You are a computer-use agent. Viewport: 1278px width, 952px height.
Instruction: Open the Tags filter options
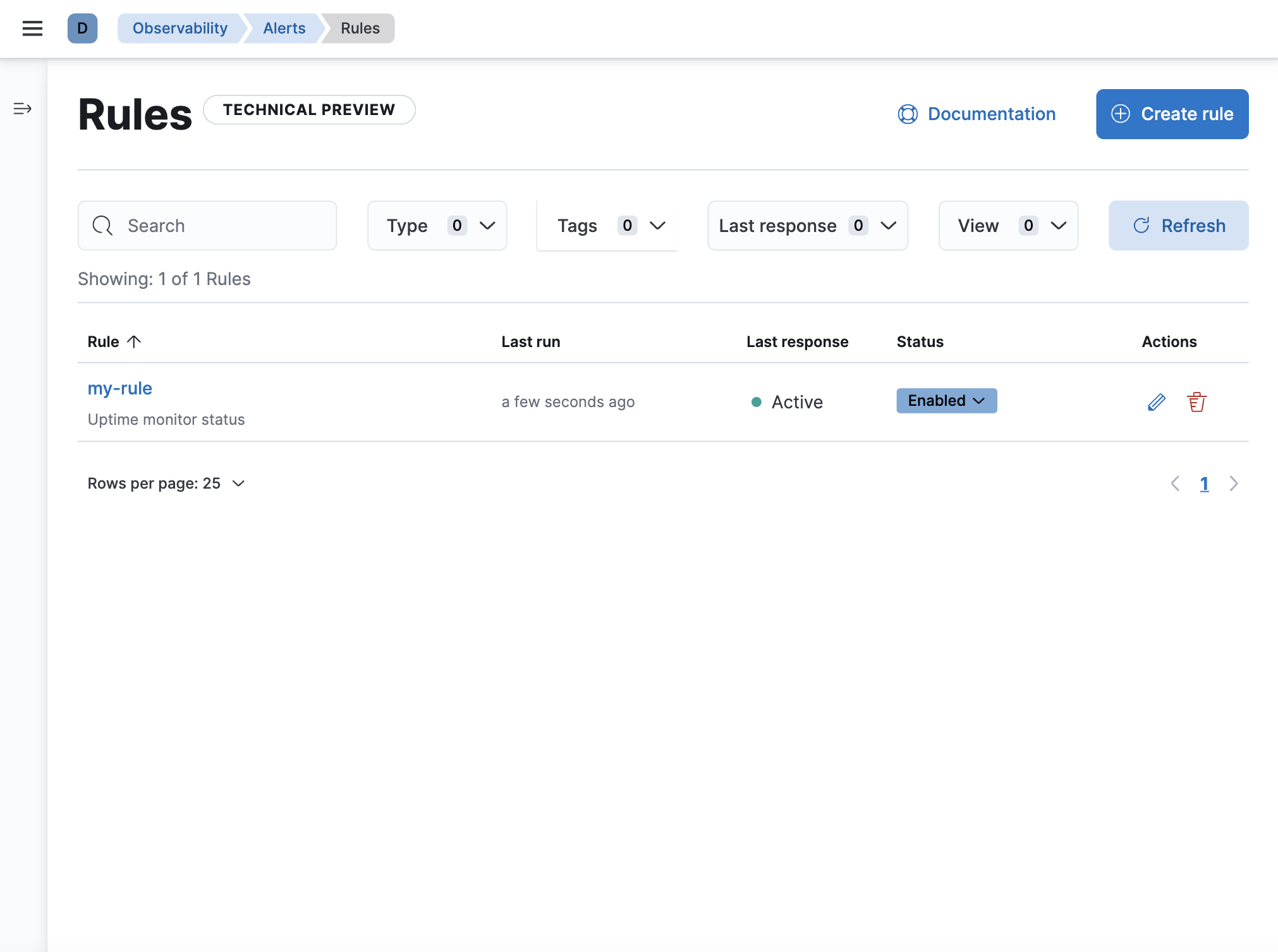point(613,225)
